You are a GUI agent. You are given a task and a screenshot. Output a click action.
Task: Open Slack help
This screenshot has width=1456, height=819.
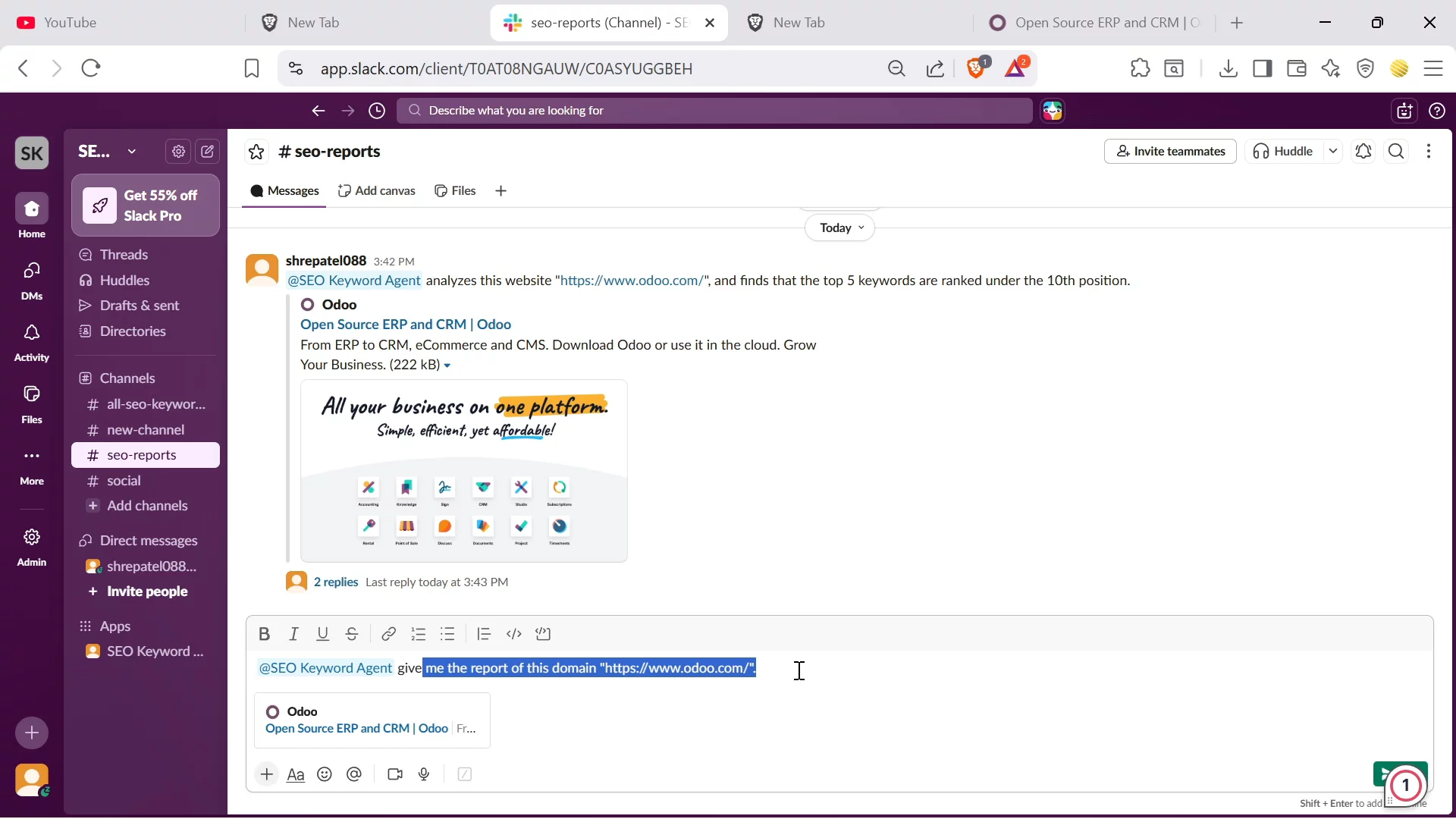pos(1437,111)
